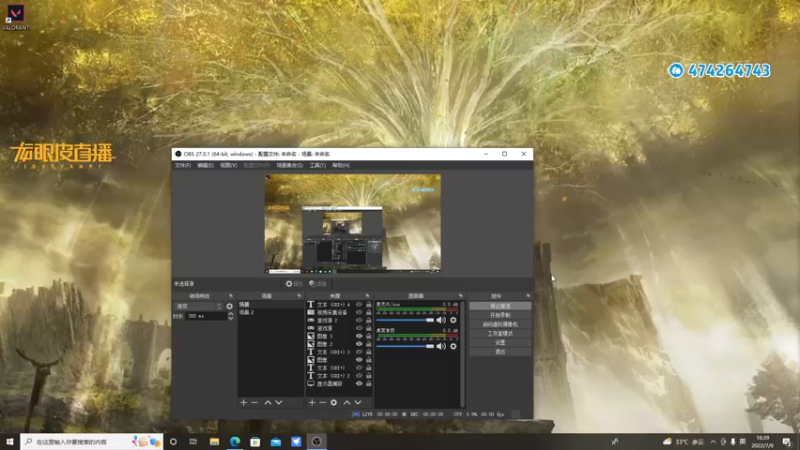The height and width of the screenshot is (450, 800).
Task: Add a new source with plus icon
Action: click(x=312, y=403)
